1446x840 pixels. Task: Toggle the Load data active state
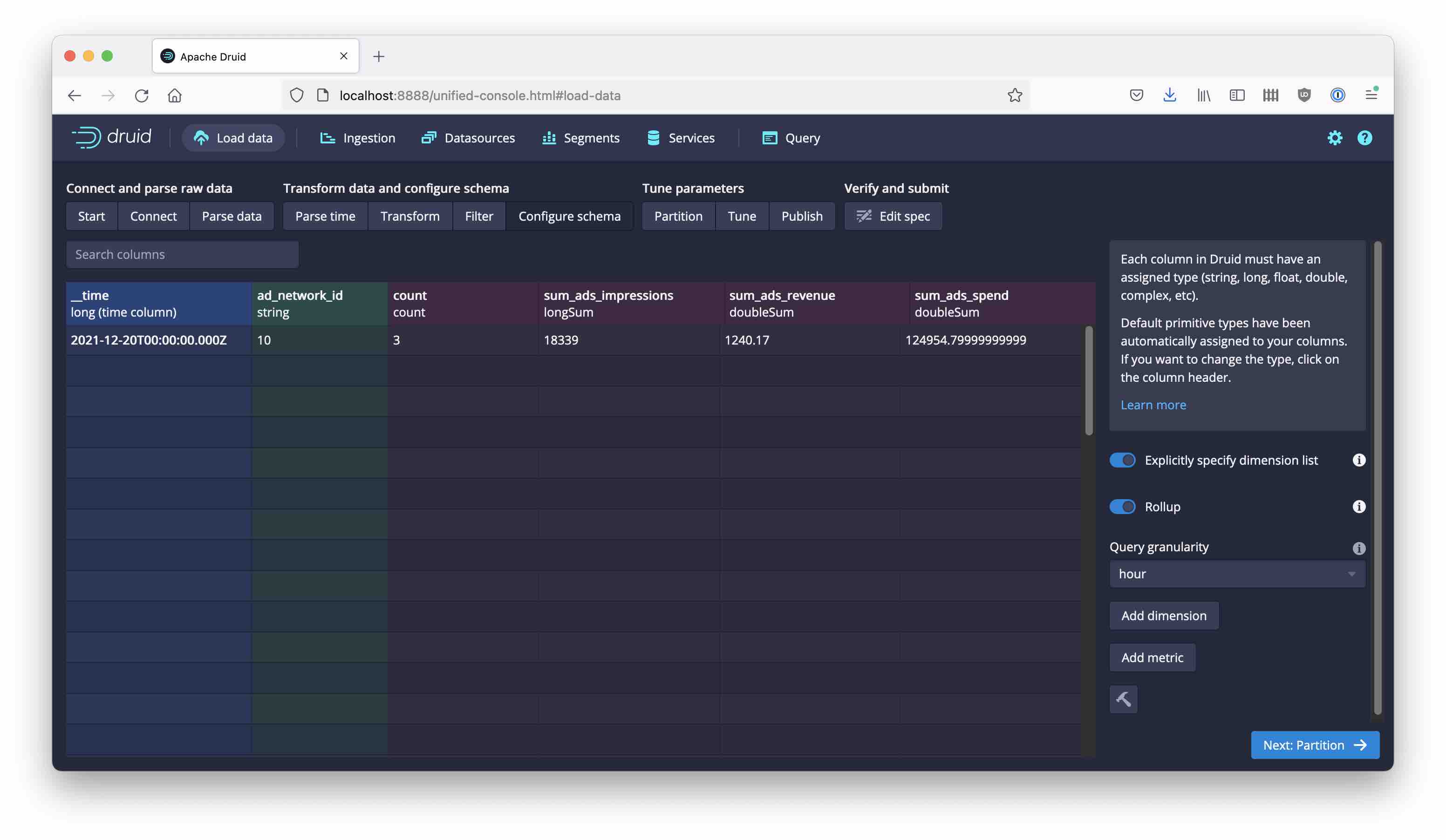pyautogui.click(x=233, y=137)
